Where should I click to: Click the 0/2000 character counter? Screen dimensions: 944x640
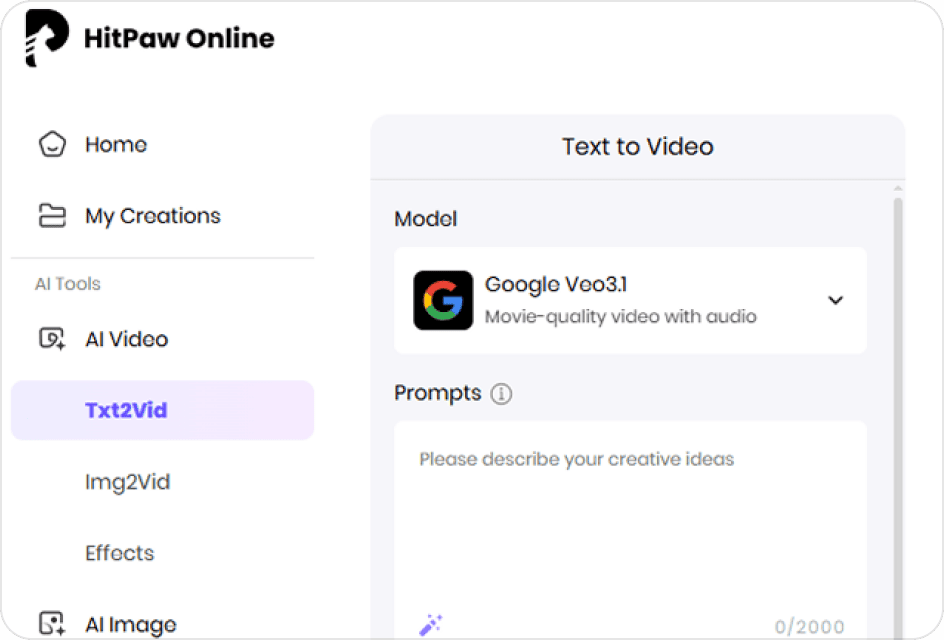click(x=810, y=624)
